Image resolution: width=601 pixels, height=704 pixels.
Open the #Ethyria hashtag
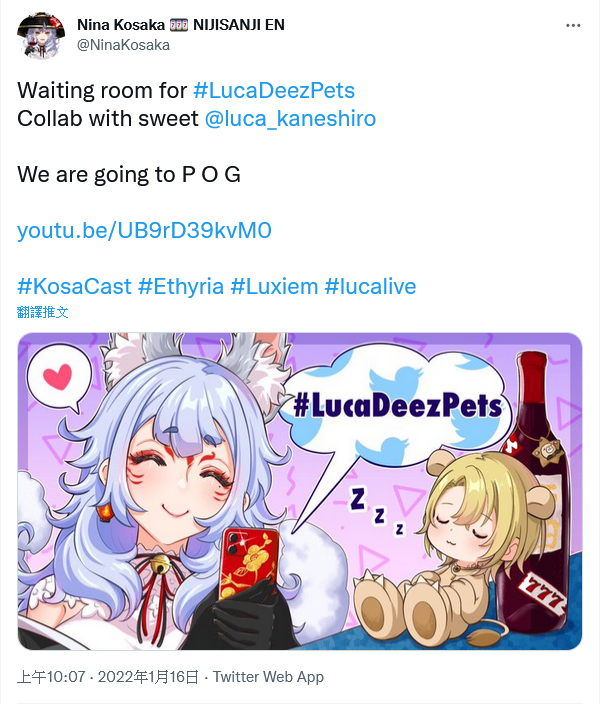click(x=181, y=286)
